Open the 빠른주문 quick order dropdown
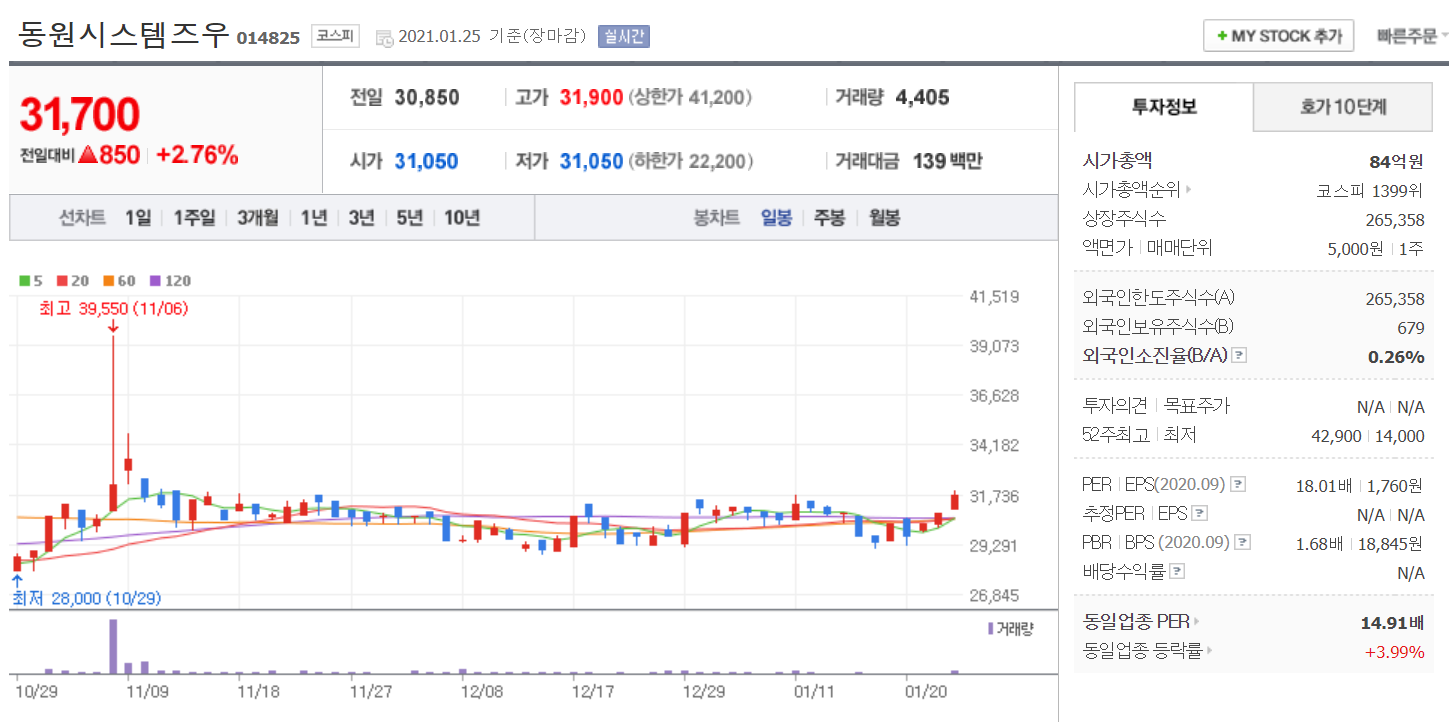Viewport: 1456px width, 722px height. 1411,36
